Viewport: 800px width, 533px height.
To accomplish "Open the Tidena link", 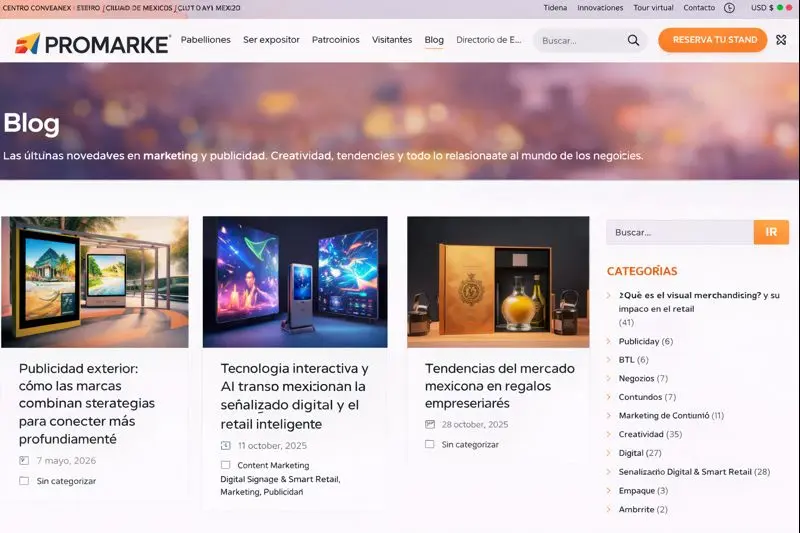I will pos(555,8).
